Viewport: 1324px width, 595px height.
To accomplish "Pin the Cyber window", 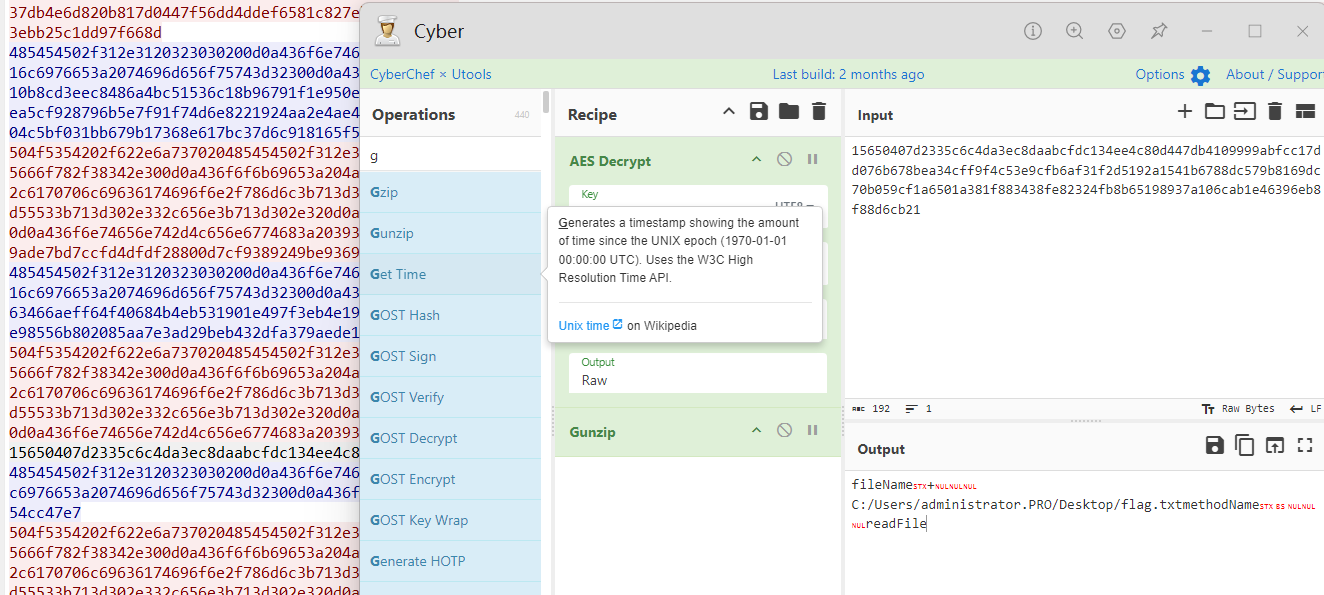I will pos(1159,31).
